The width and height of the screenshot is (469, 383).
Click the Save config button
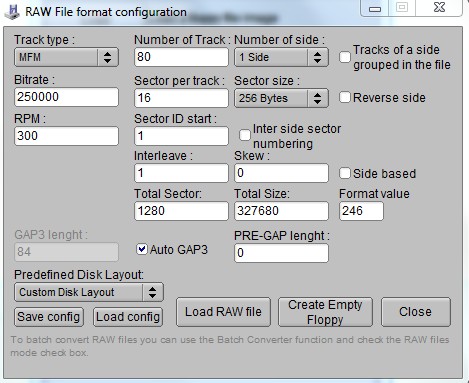49,317
